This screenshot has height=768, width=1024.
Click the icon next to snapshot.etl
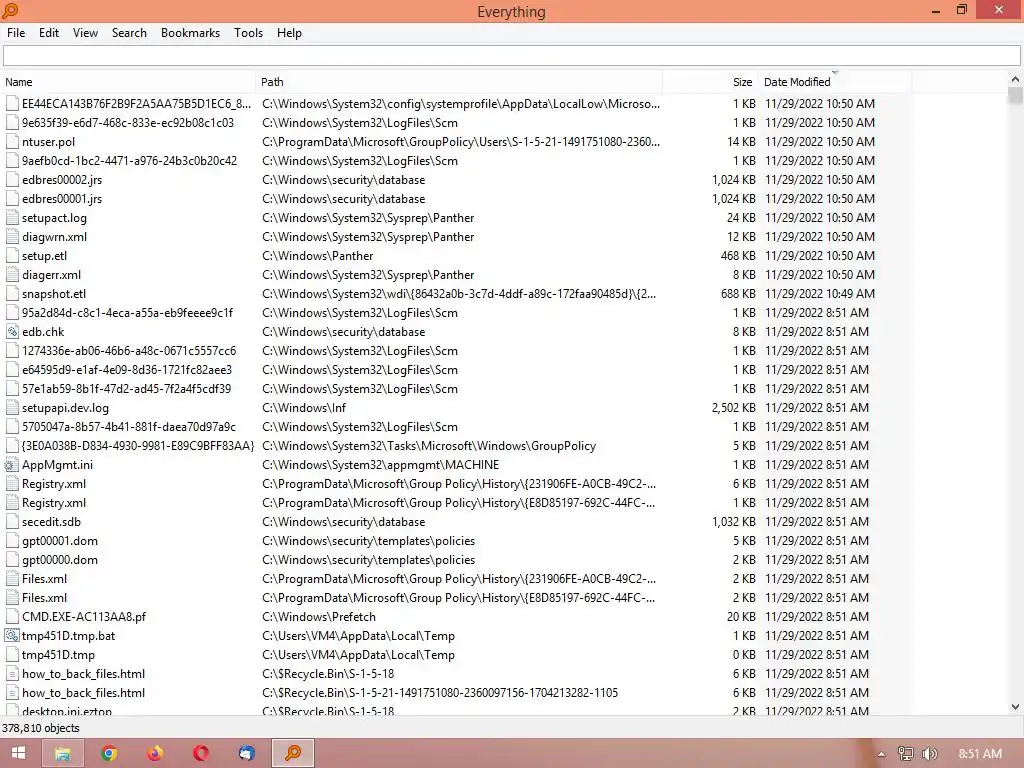pos(12,293)
